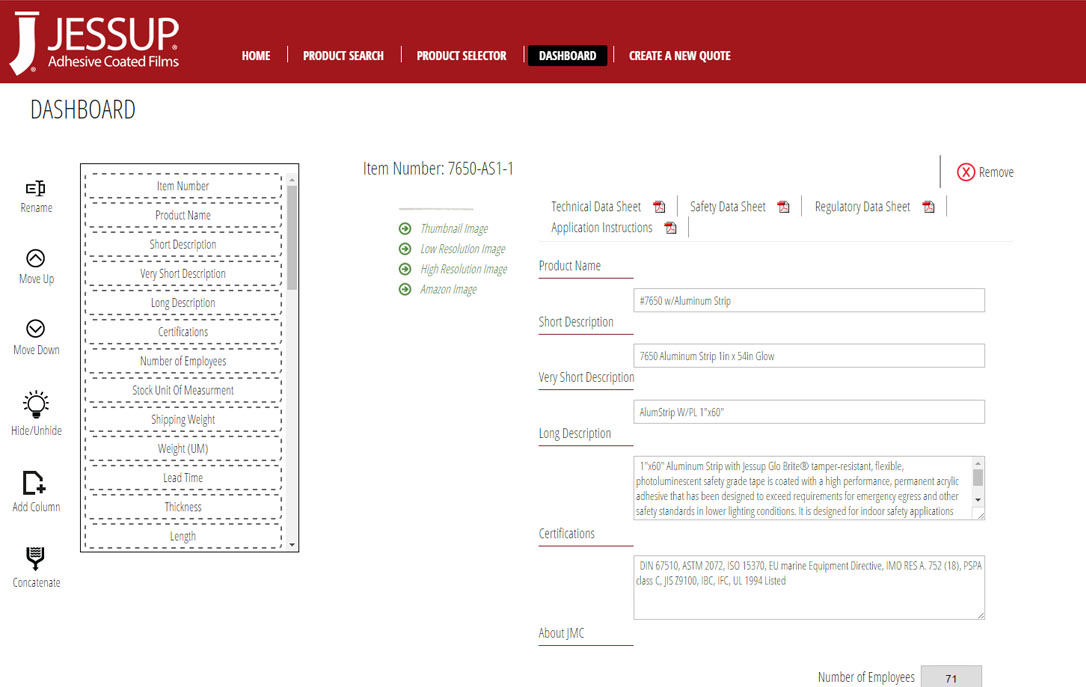The height and width of the screenshot is (687, 1086).
Task: Click the Move Down arrow icon
Action: click(35, 328)
